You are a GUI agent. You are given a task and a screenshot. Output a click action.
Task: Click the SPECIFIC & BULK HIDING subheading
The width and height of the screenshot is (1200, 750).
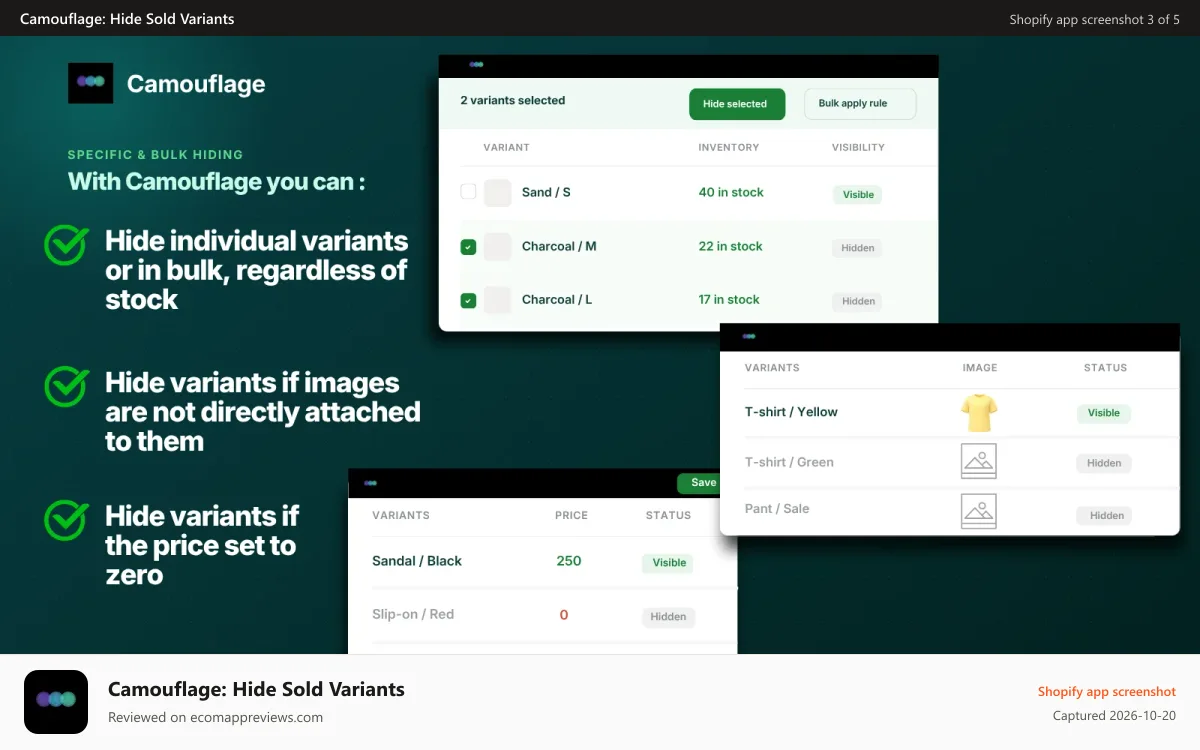[155, 155]
